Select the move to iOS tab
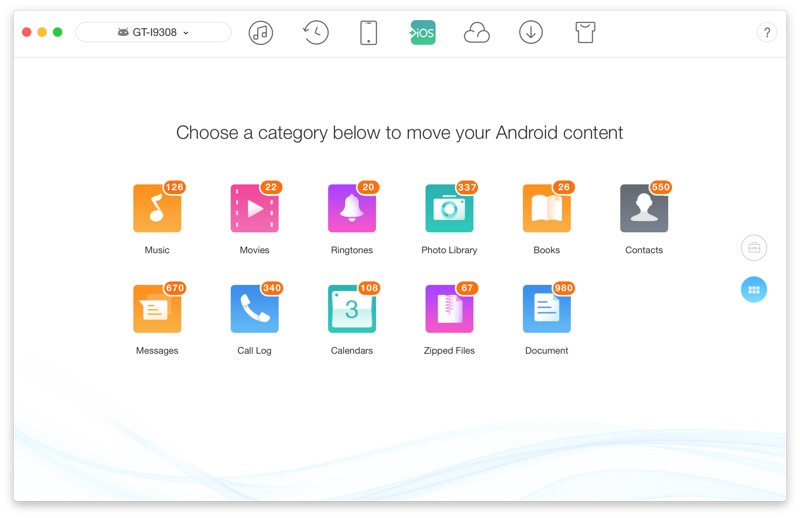This screenshot has width=800, height=518. 423,33
